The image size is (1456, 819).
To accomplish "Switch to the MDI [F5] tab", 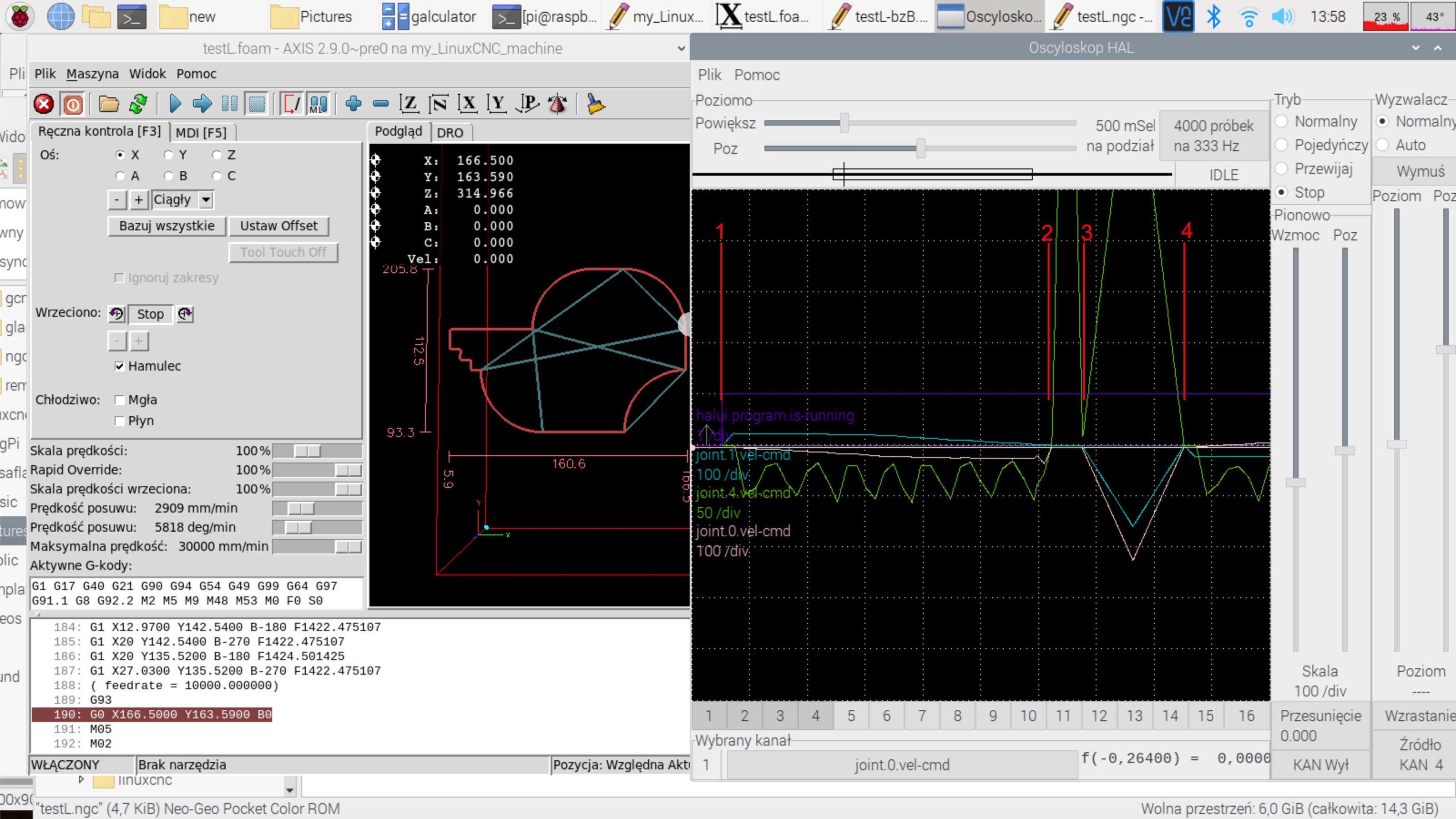I will (201, 132).
